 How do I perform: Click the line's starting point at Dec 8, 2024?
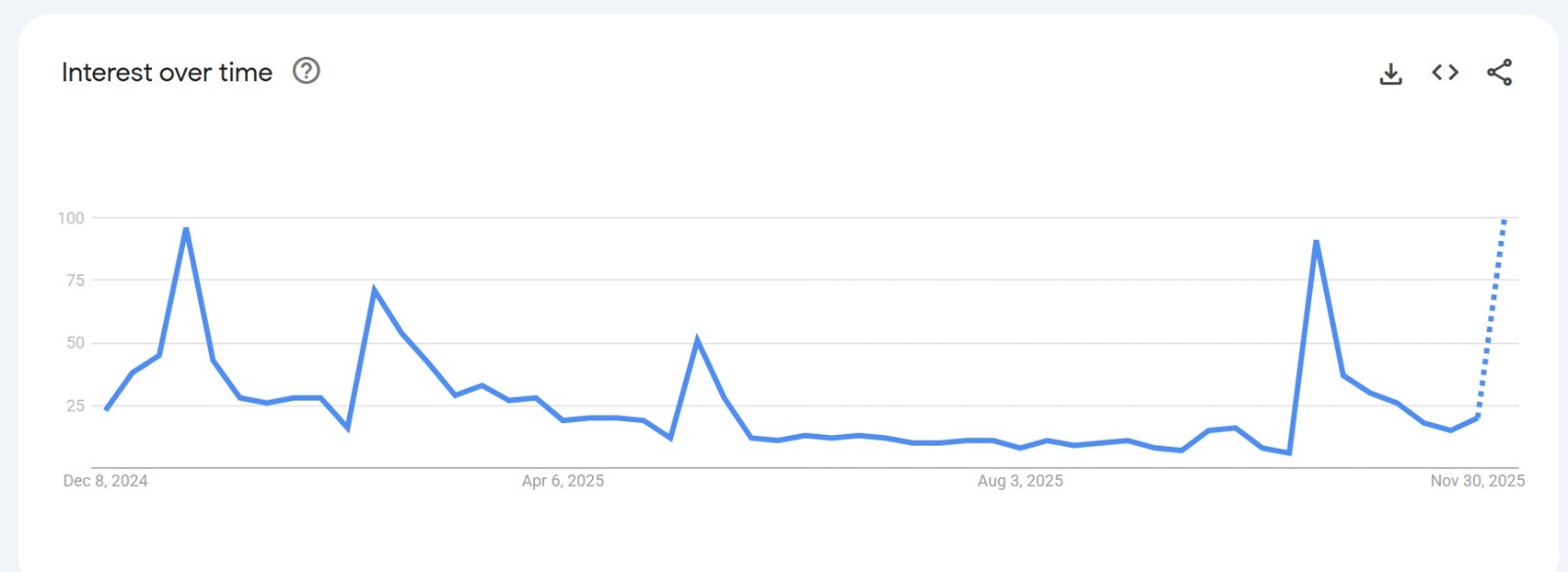[106, 409]
